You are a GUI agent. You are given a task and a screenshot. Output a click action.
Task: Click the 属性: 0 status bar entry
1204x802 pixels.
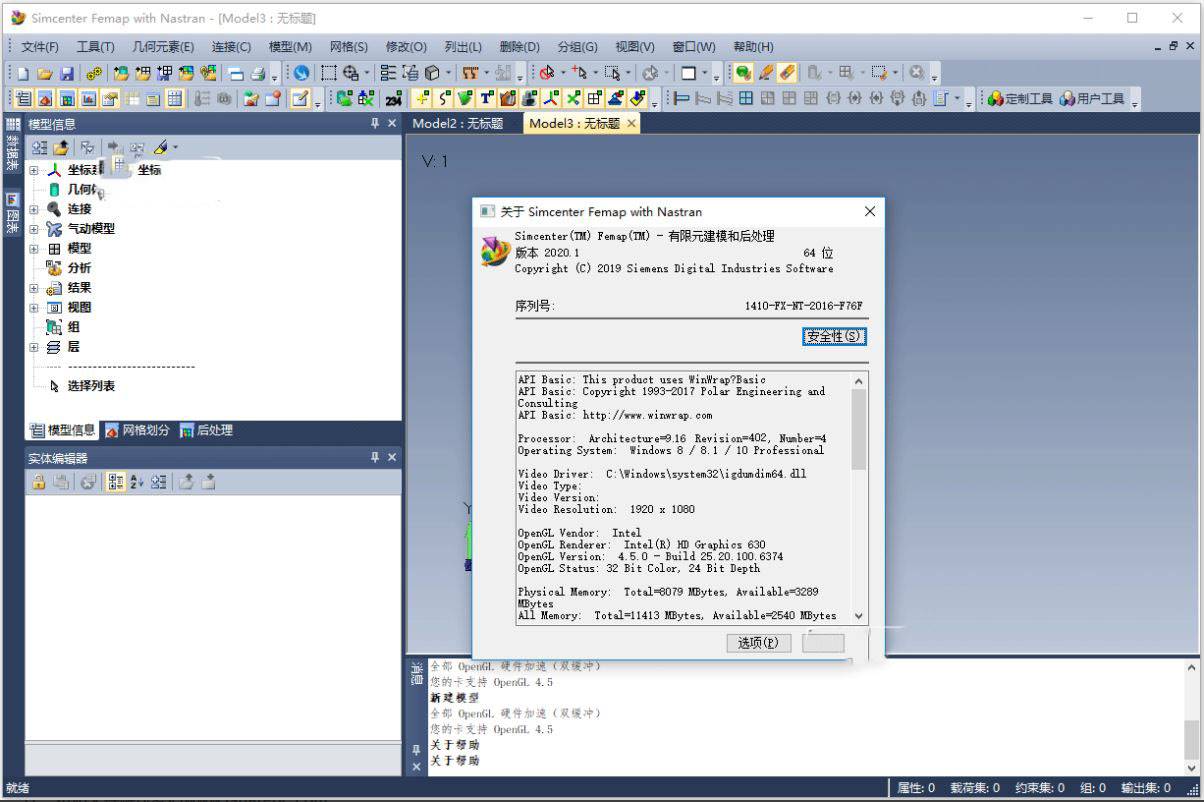point(916,788)
